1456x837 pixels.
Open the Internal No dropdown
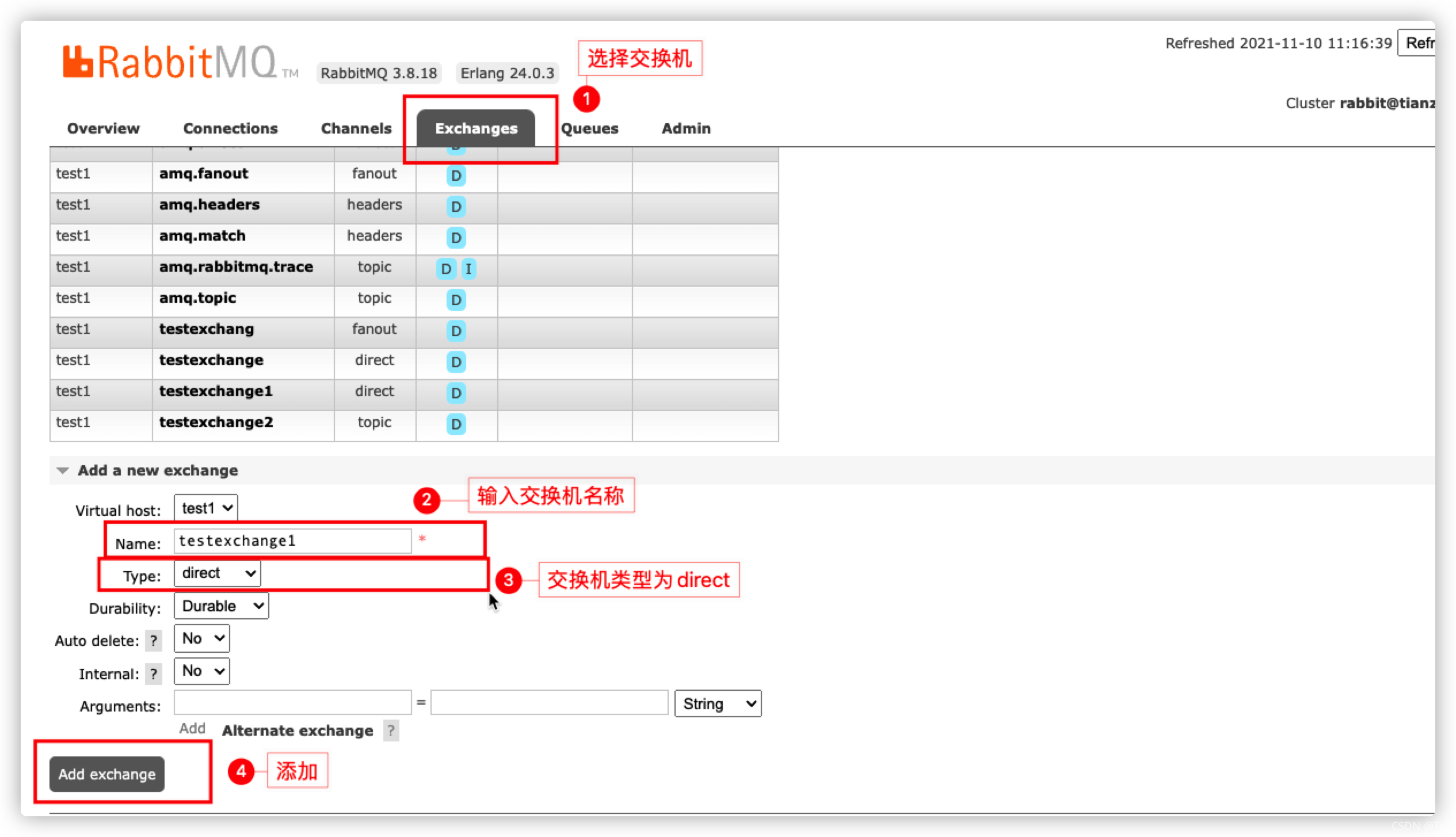pos(201,671)
